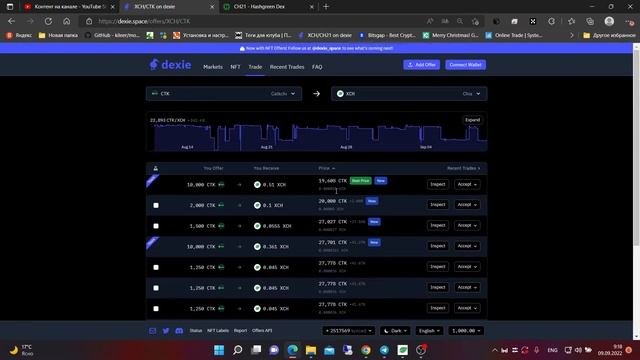The height and width of the screenshot is (360, 640).
Task: Open the Новая папка bookmark folder
Action: point(58,36)
